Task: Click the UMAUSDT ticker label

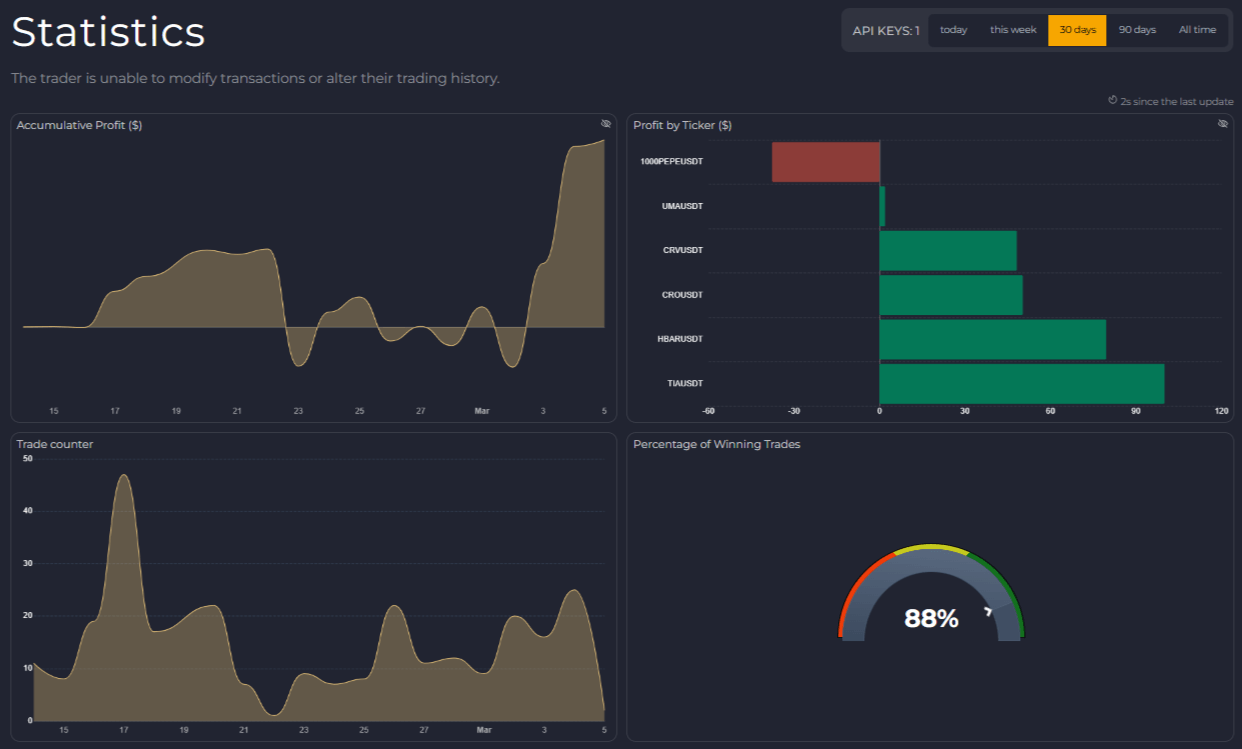Action: [x=682, y=206]
